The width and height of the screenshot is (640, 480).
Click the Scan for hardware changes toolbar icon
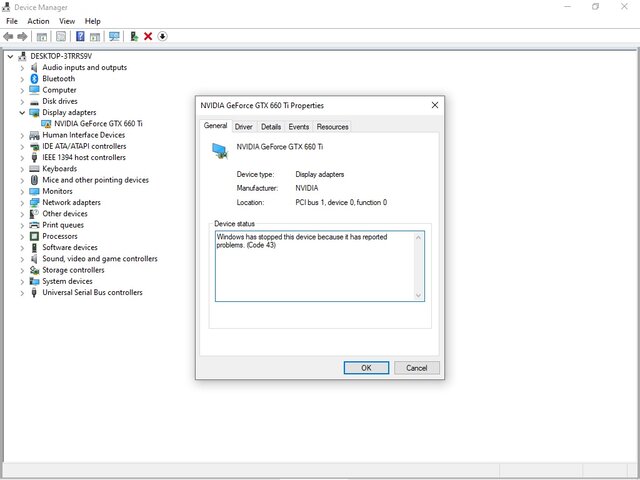coord(114,36)
